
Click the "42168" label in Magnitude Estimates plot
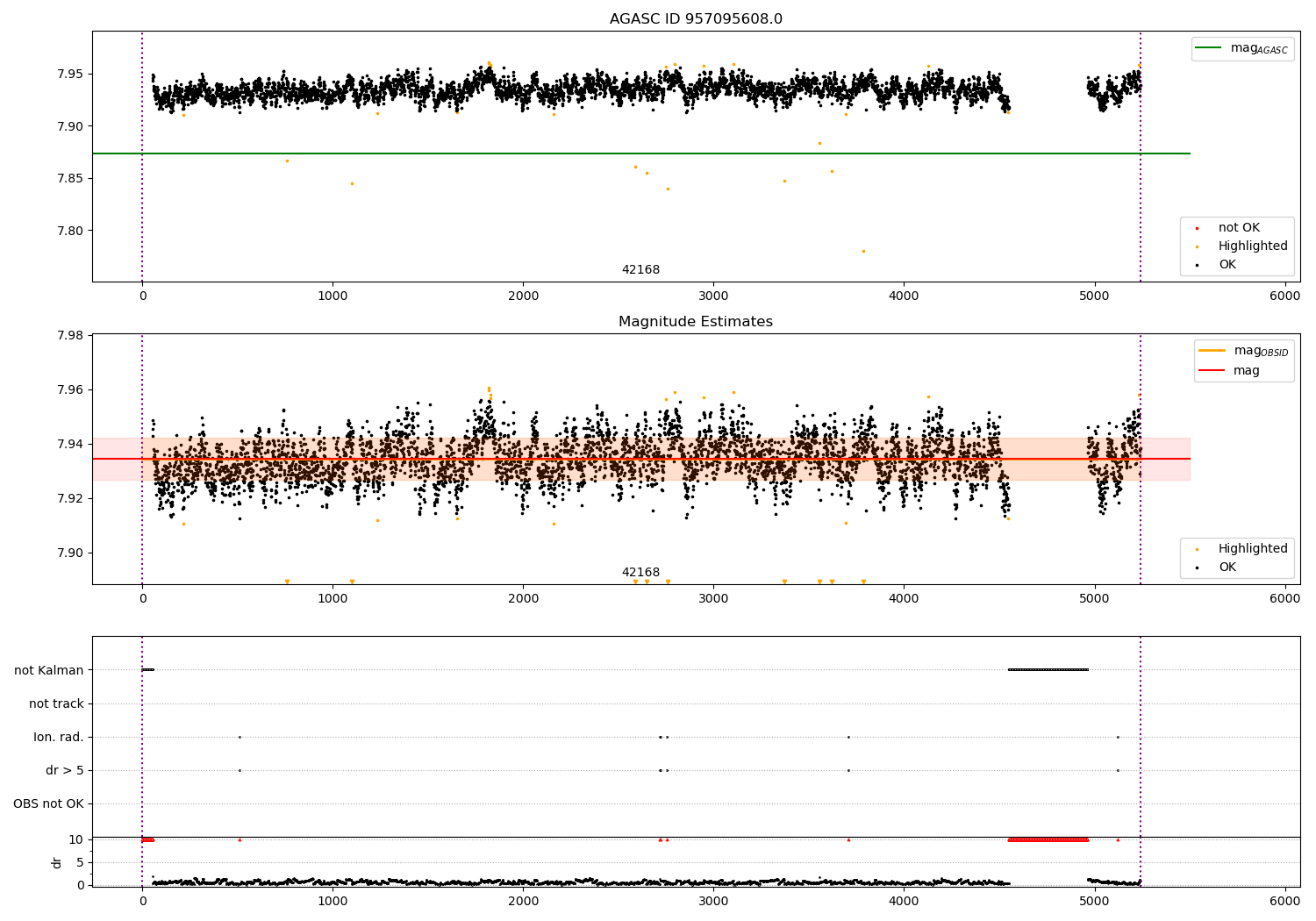coord(640,573)
